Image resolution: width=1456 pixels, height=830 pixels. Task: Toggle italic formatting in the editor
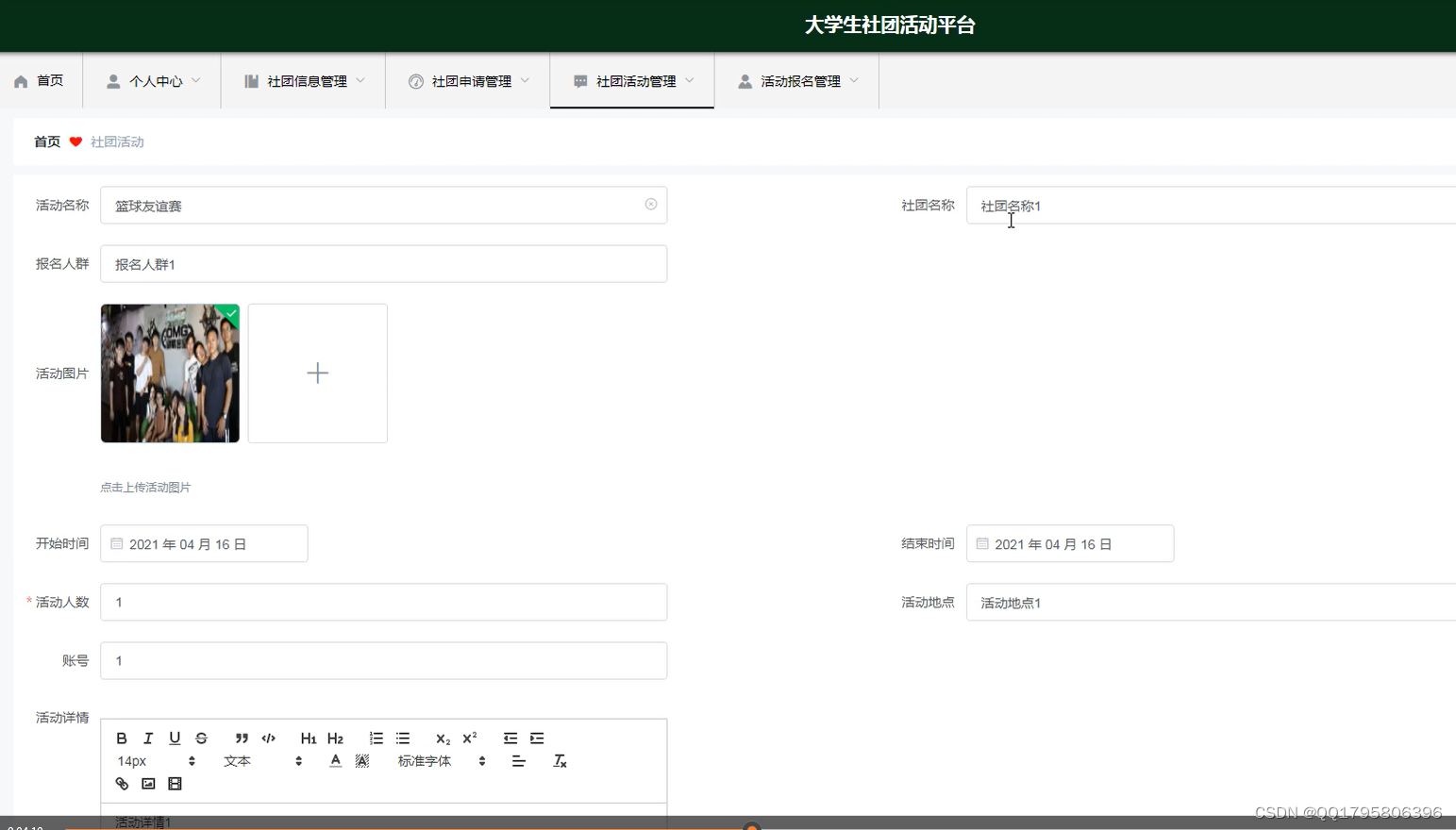pos(148,739)
